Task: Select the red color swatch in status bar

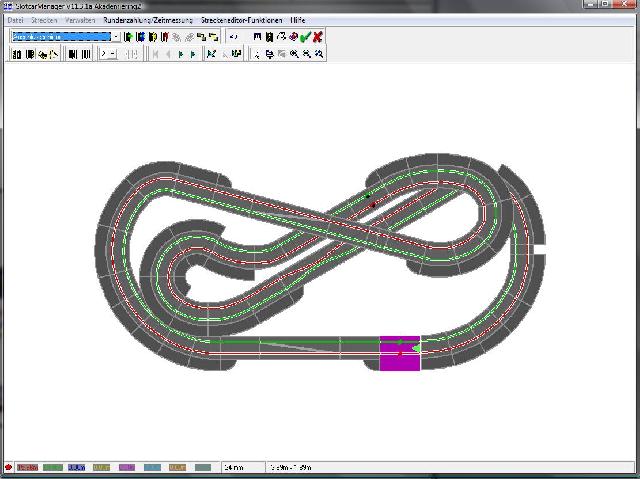Action: pos(26,467)
